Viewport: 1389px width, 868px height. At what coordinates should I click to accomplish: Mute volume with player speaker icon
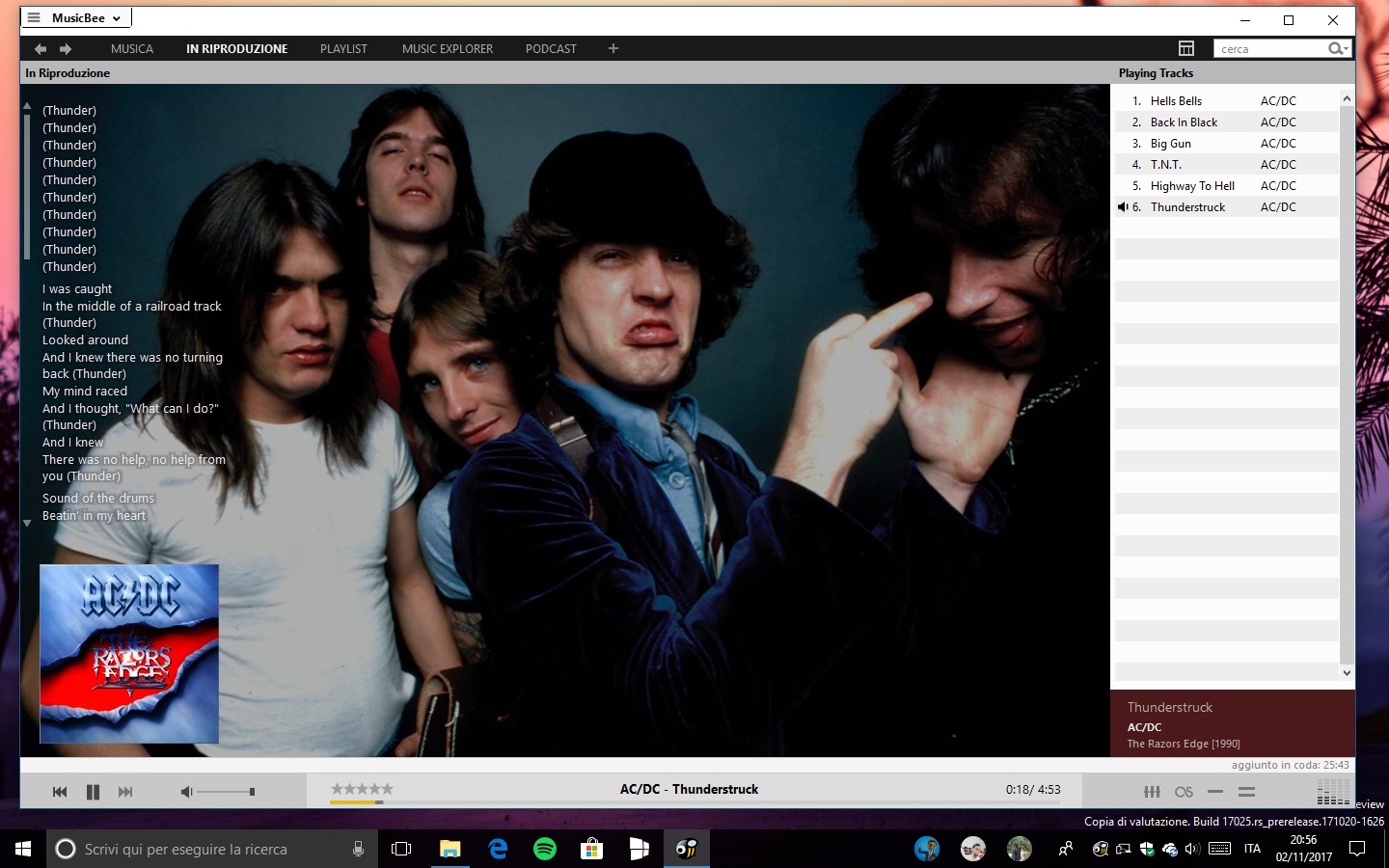pyautogui.click(x=187, y=792)
